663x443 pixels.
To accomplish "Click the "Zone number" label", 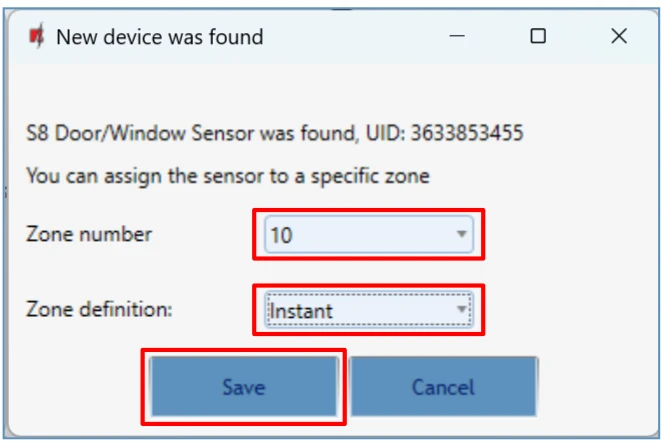I will pyautogui.click(x=89, y=235).
